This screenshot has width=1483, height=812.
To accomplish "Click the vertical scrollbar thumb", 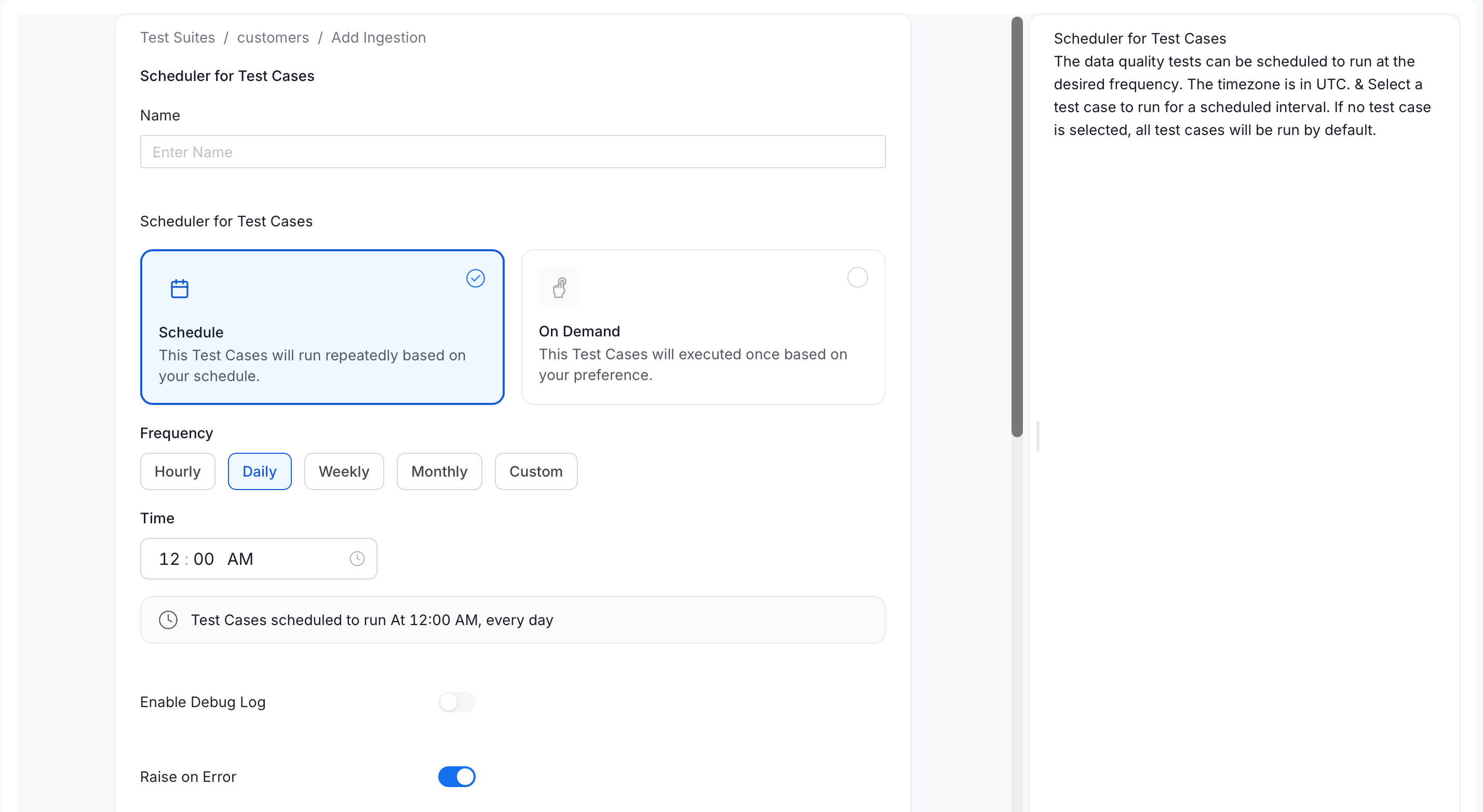I will click(1017, 227).
